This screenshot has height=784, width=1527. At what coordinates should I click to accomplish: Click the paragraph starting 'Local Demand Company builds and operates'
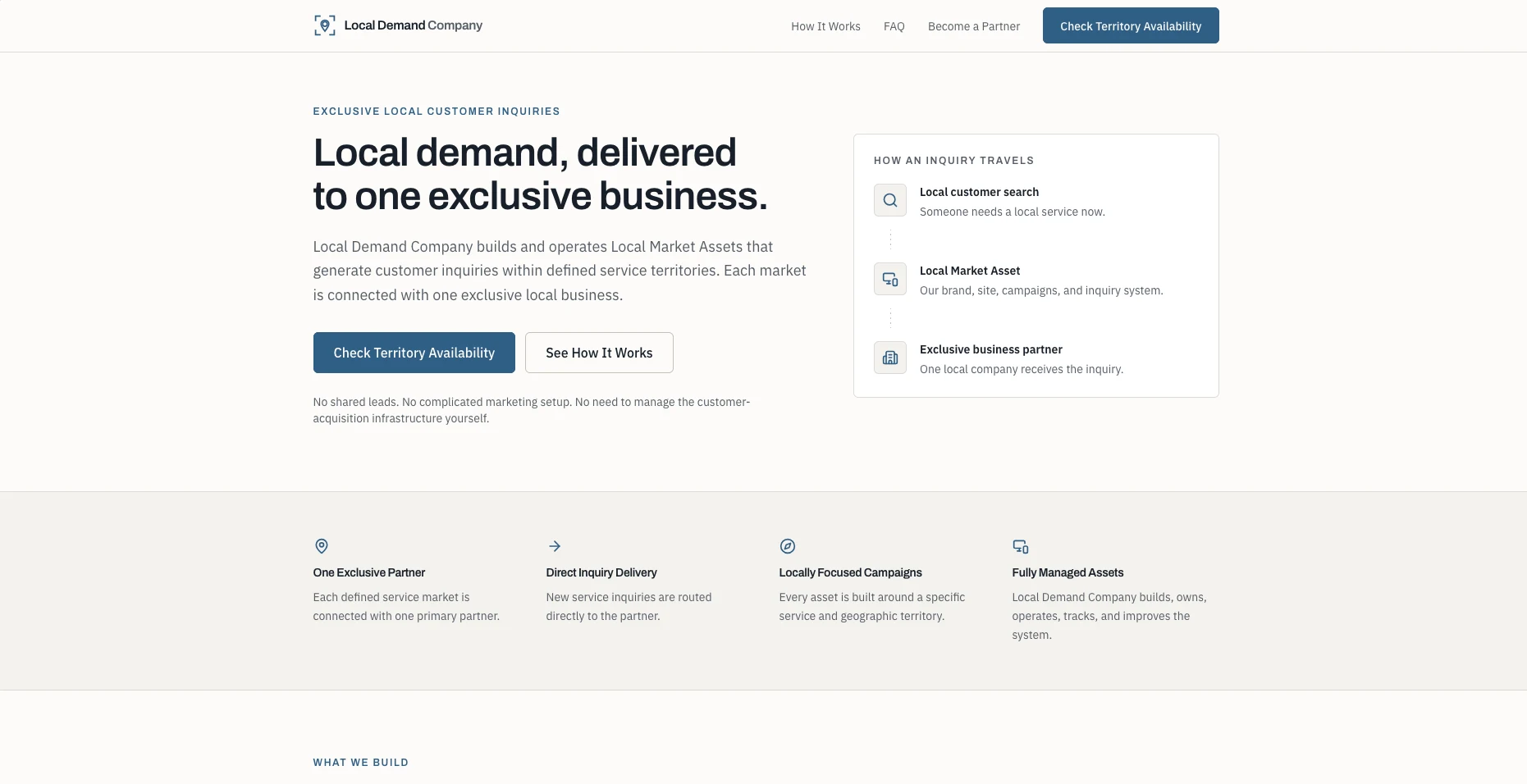pos(560,271)
